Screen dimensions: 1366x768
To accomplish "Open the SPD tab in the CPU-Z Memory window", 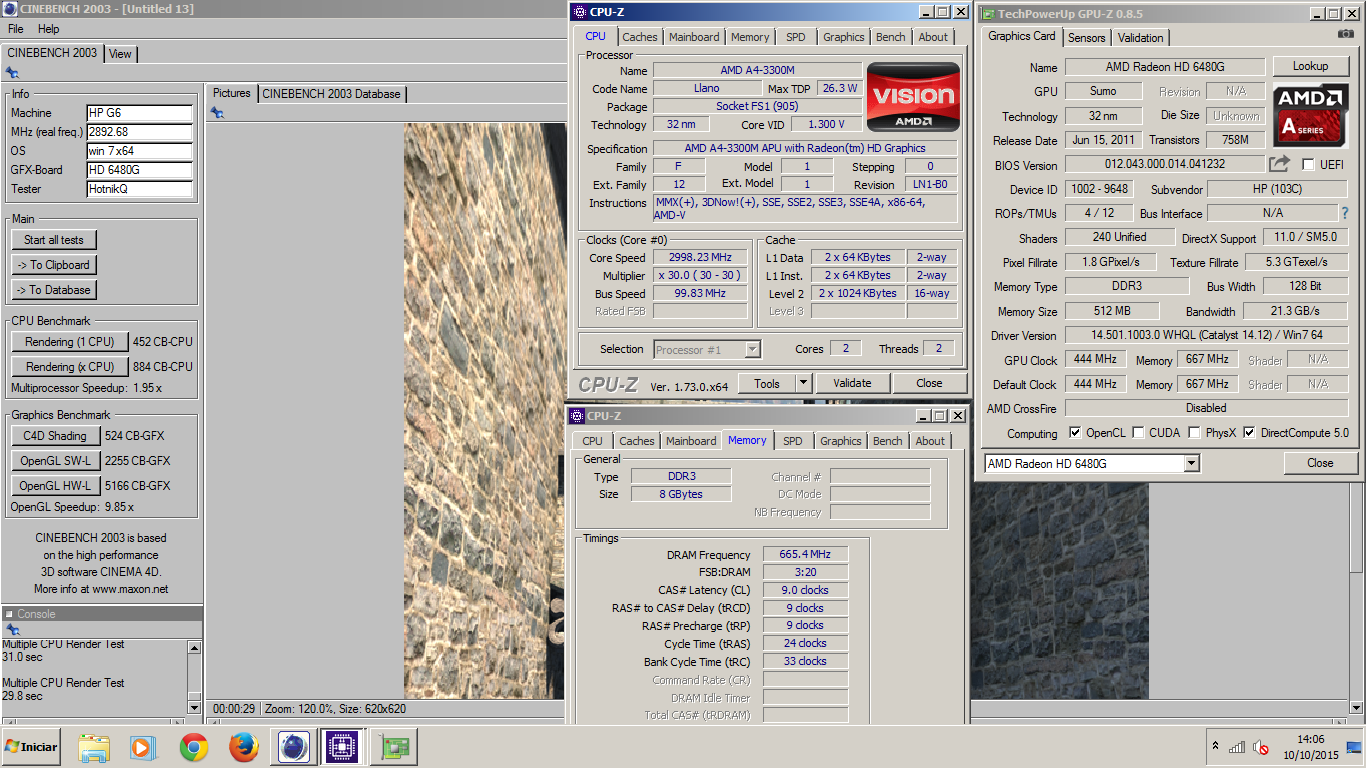I will (793, 441).
